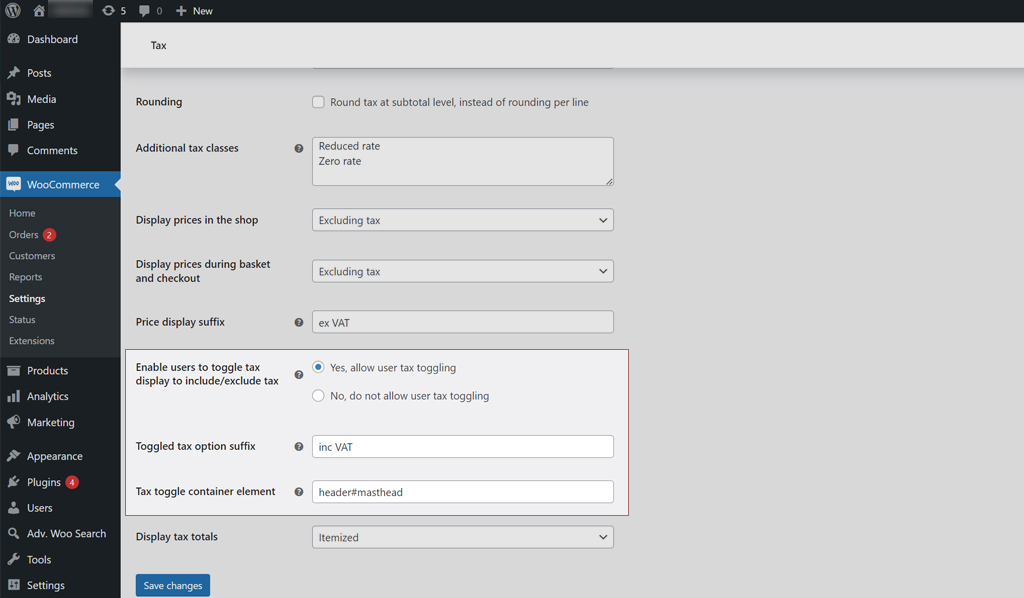Open Orders in WooCommerce submenu
1024x598 pixels.
click(x=24, y=235)
